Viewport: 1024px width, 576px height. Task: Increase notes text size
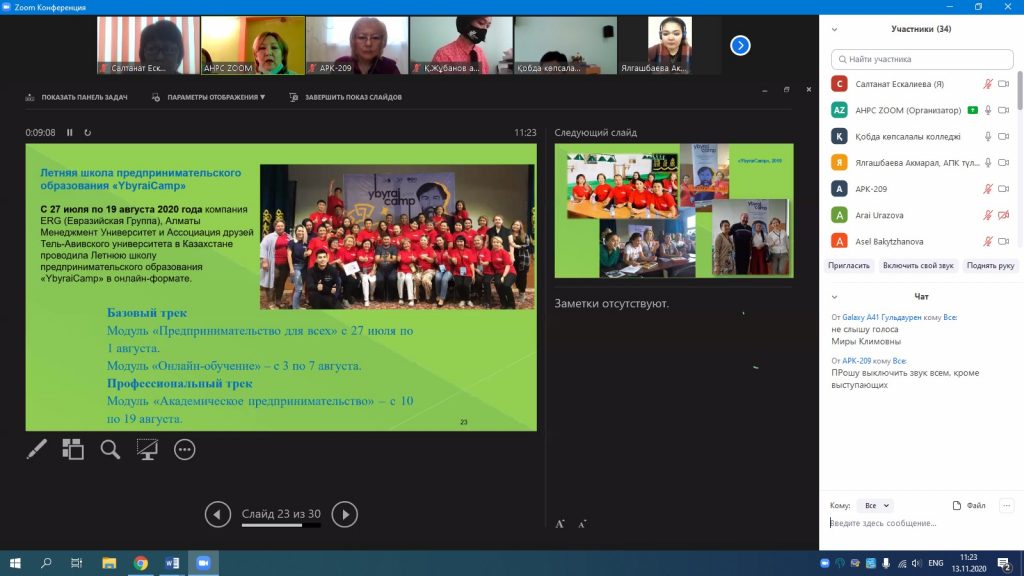(x=560, y=524)
